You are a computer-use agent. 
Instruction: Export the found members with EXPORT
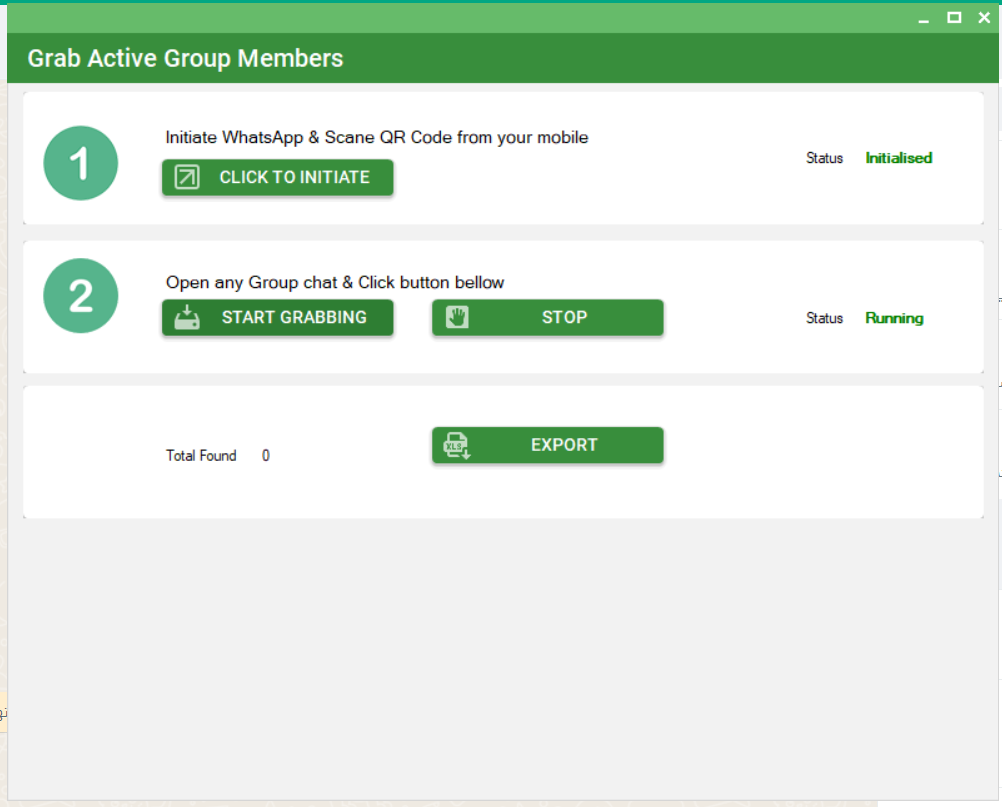[x=548, y=445]
